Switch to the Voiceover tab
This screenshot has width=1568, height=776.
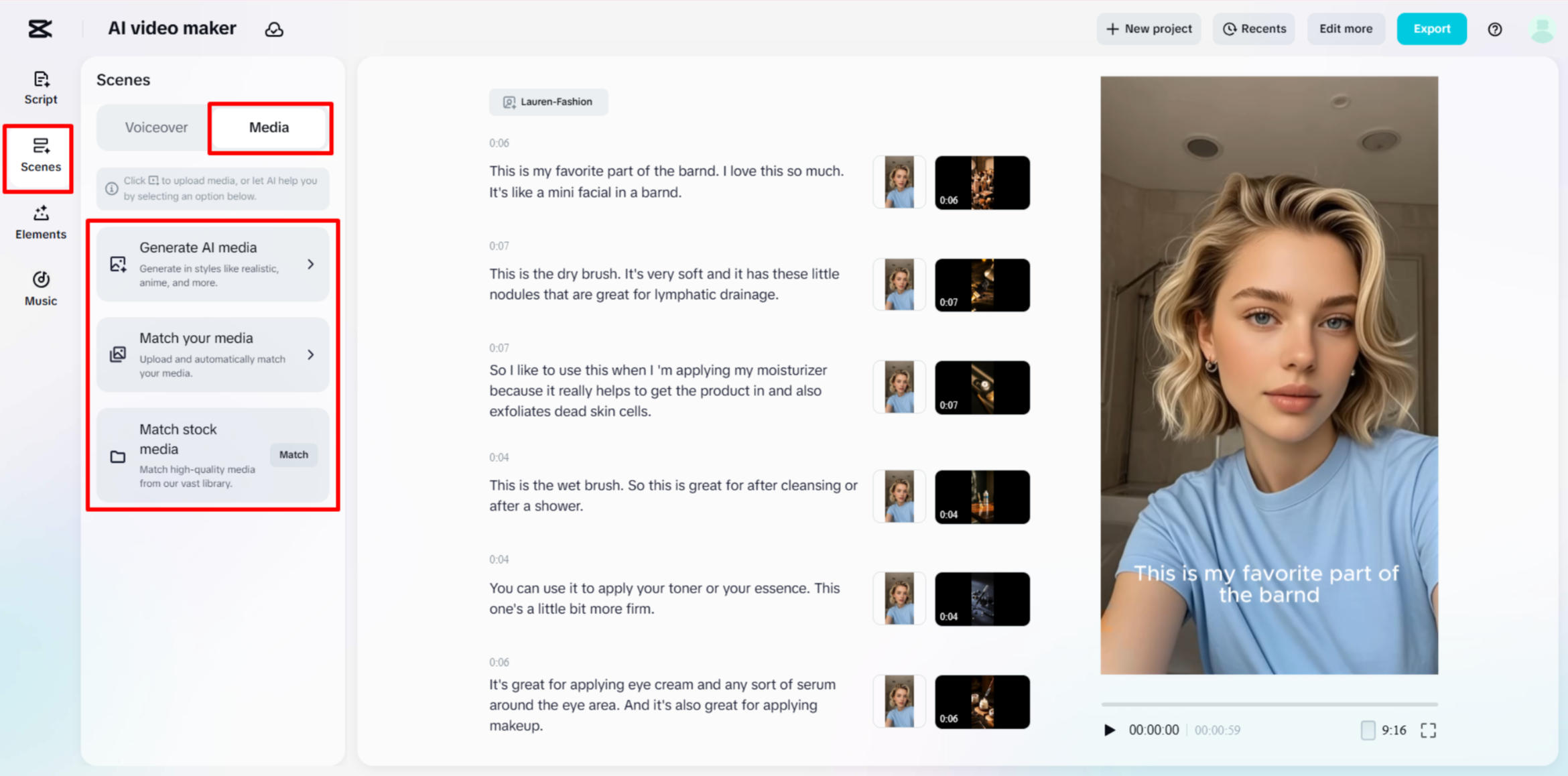(156, 127)
